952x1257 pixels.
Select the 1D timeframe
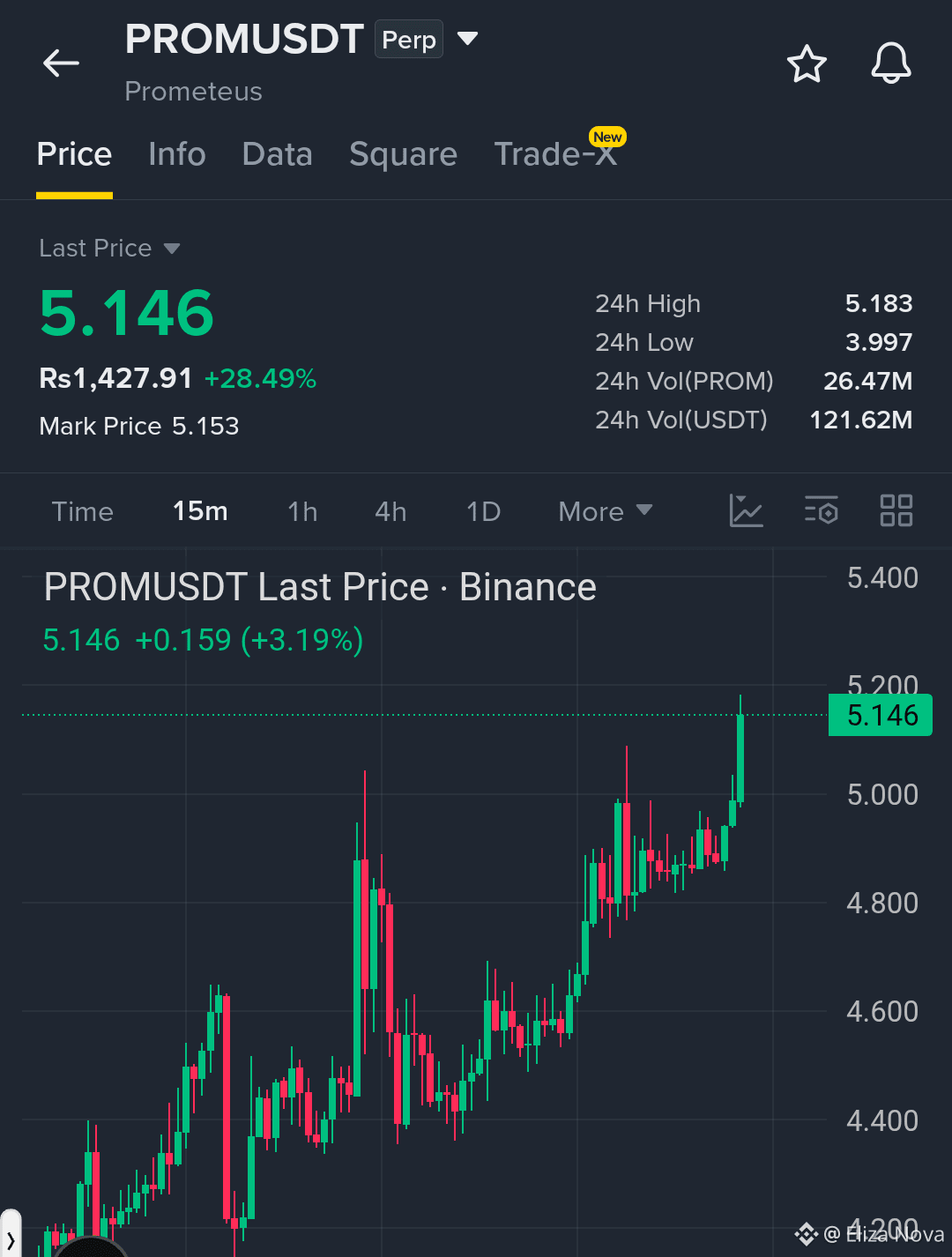point(483,511)
